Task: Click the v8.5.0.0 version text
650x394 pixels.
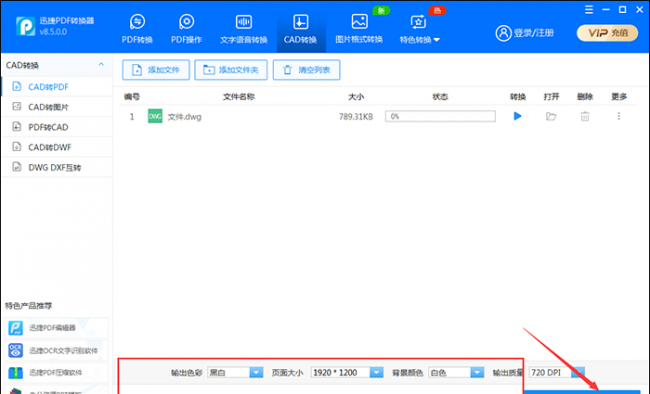Action: click(53, 32)
